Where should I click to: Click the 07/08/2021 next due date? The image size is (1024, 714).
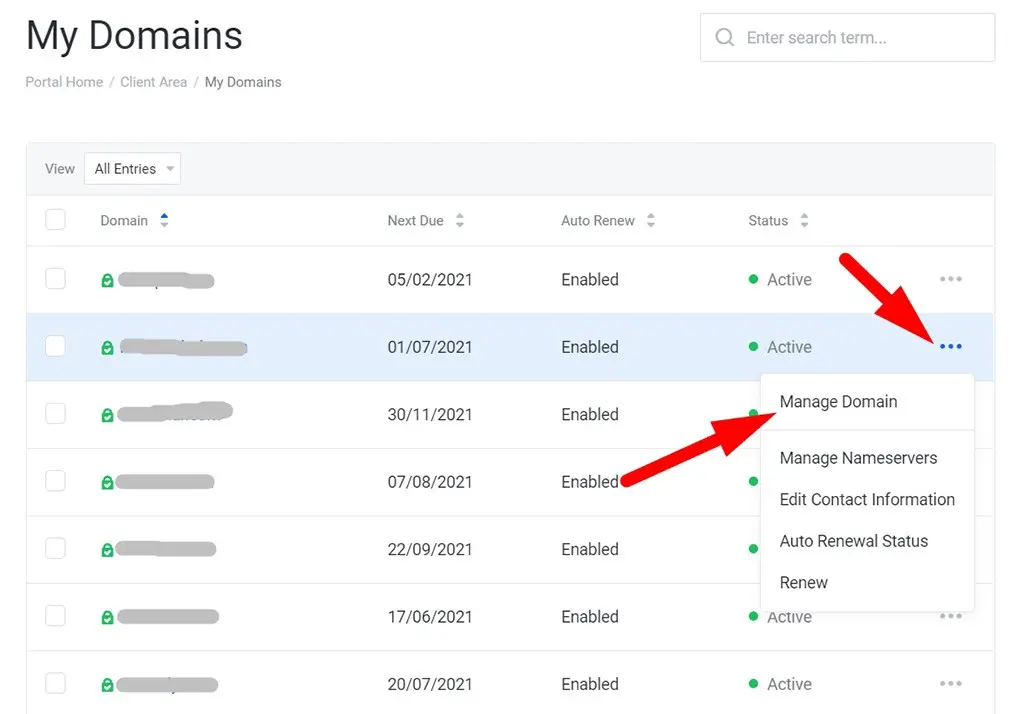(430, 482)
